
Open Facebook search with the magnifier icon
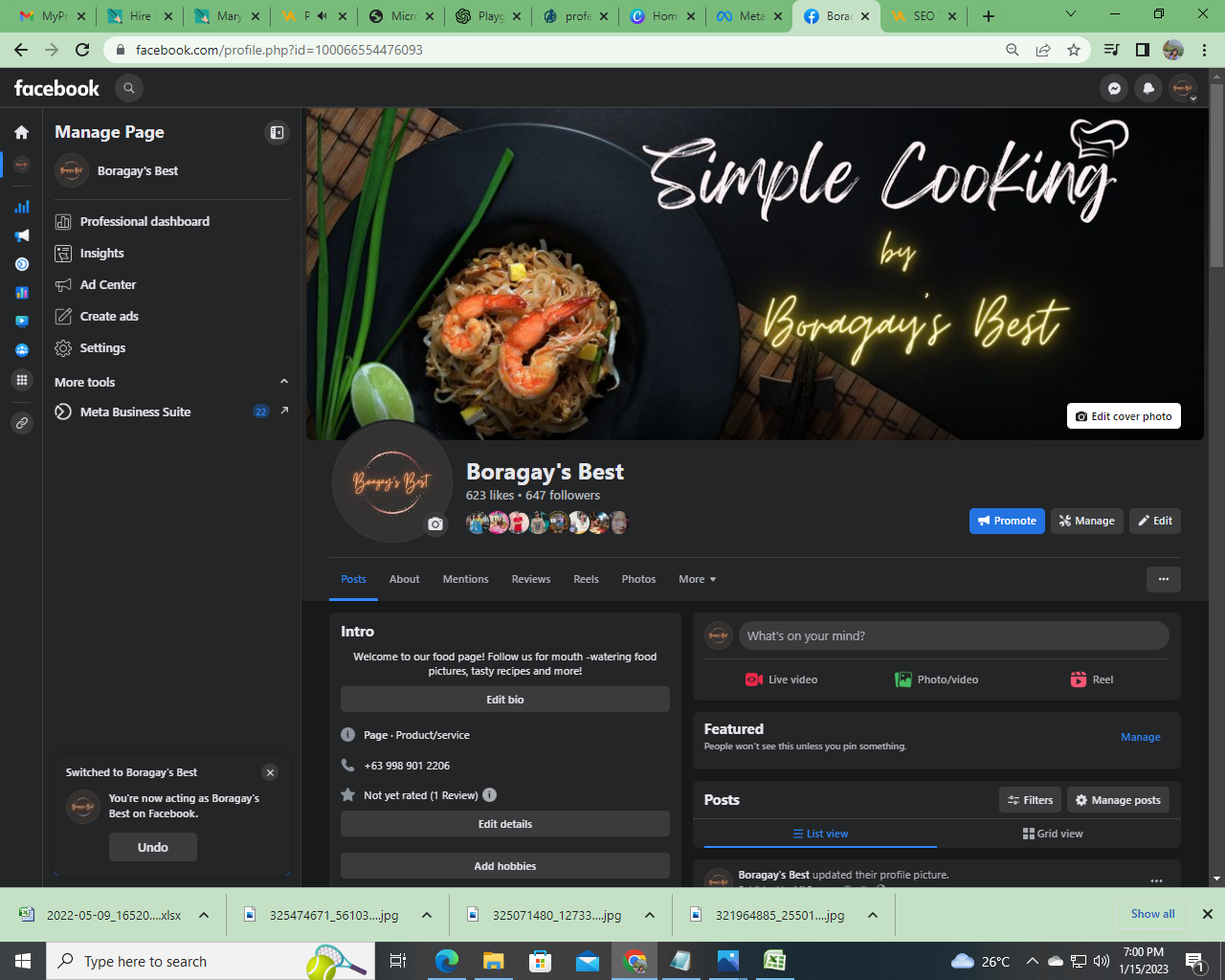(129, 88)
